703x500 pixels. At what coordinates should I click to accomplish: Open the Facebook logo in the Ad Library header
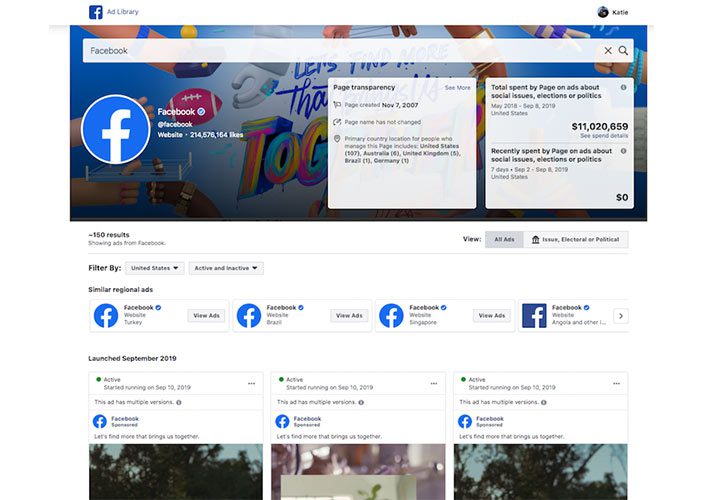click(x=95, y=12)
